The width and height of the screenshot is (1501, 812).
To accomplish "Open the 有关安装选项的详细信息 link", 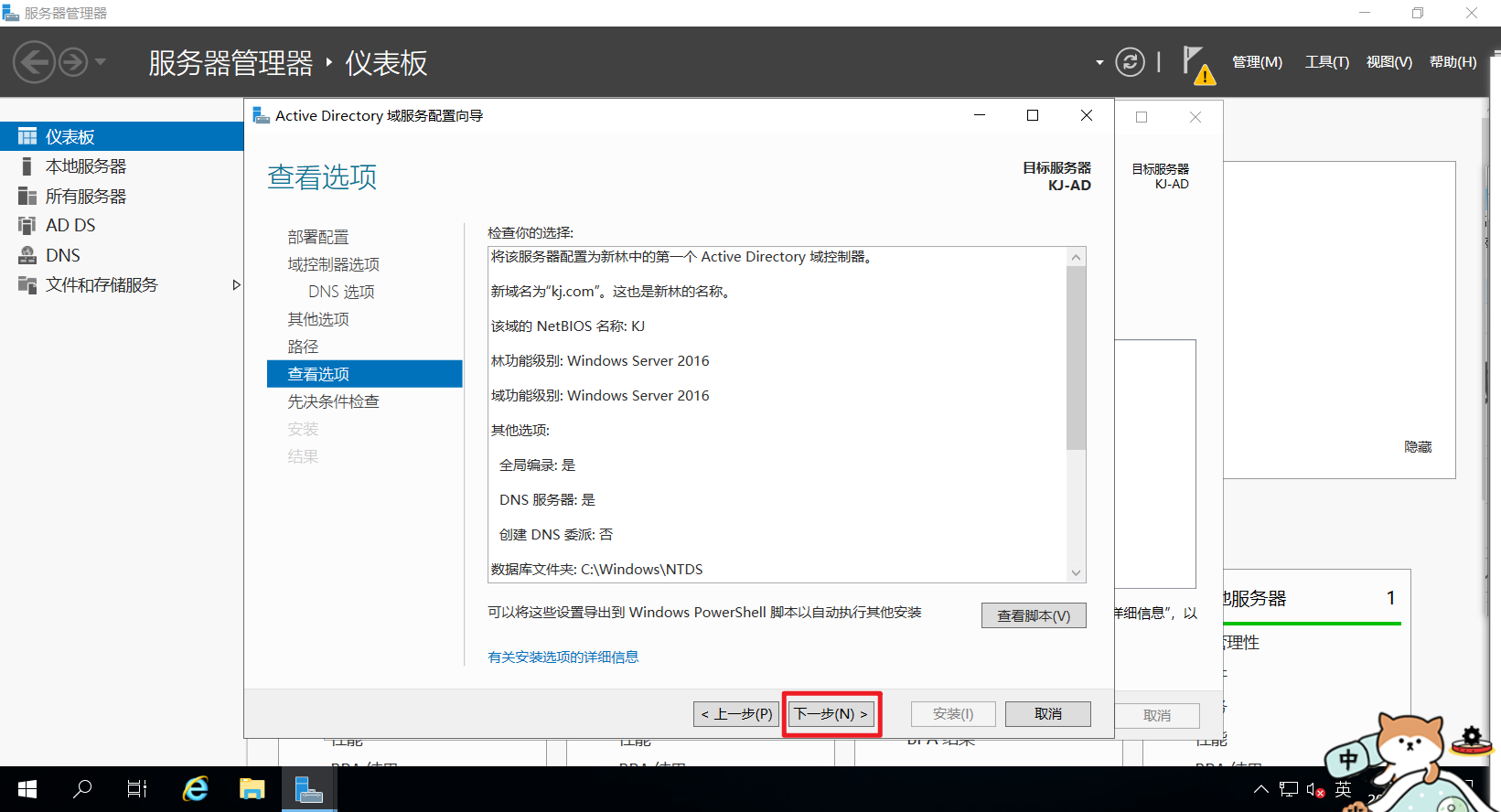I will pos(563,657).
